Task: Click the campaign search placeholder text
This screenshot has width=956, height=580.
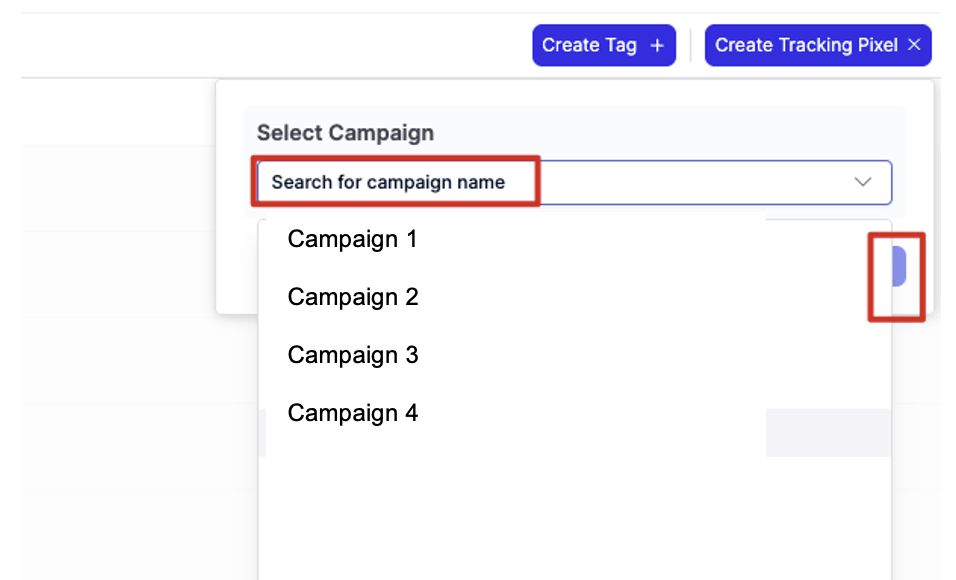Action: tap(388, 182)
